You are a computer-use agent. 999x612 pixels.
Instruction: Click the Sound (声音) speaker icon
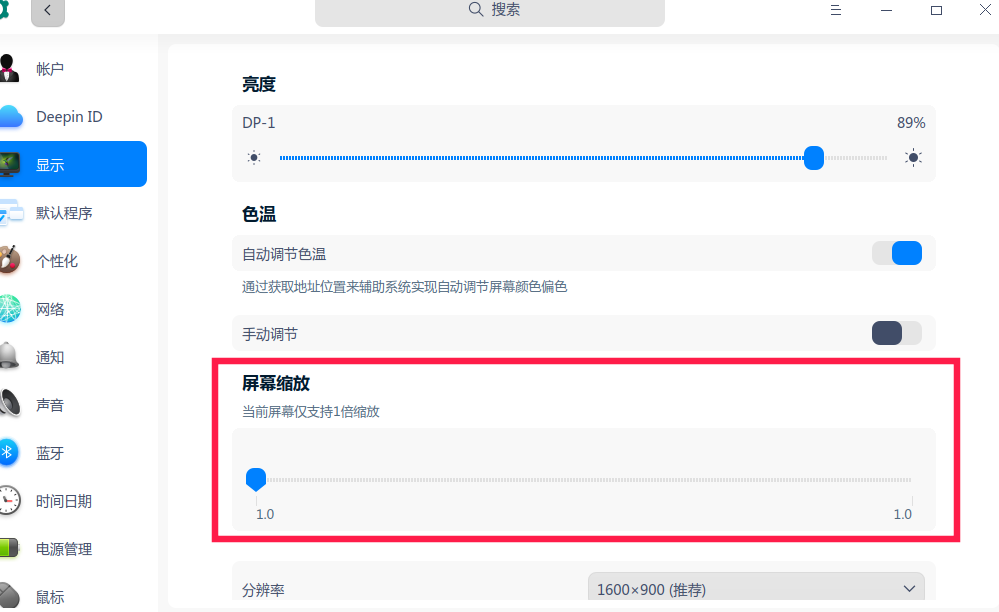click(9, 405)
